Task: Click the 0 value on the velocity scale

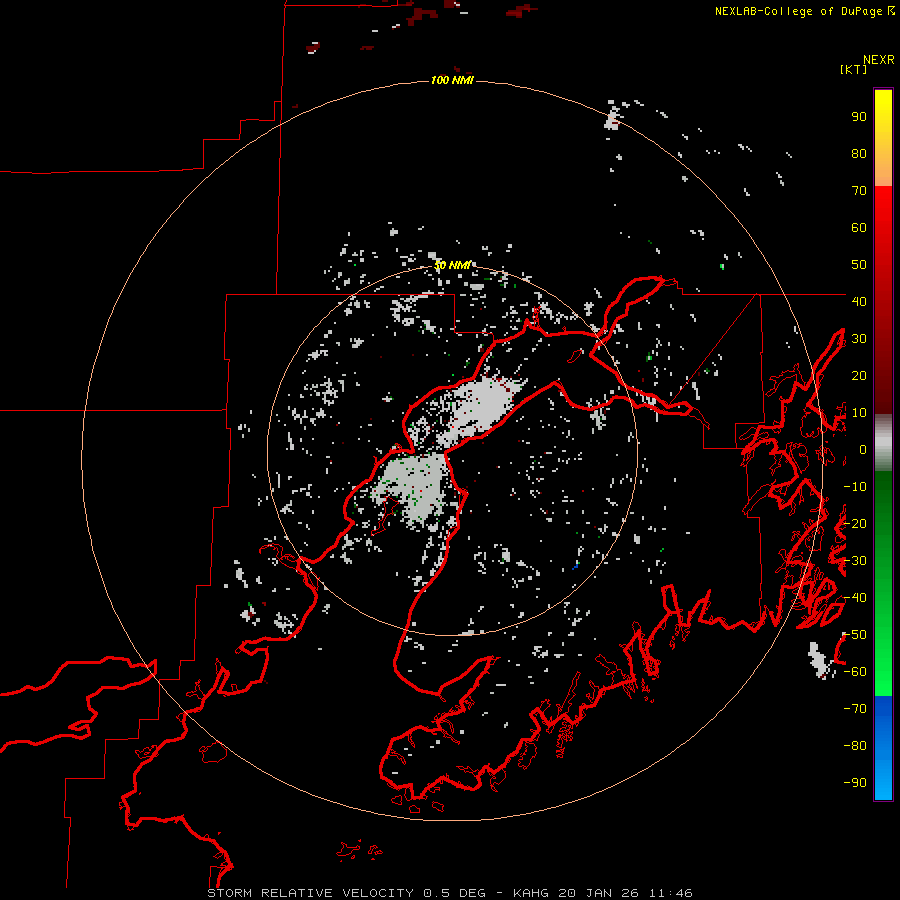Action: pyautogui.click(x=863, y=449)
